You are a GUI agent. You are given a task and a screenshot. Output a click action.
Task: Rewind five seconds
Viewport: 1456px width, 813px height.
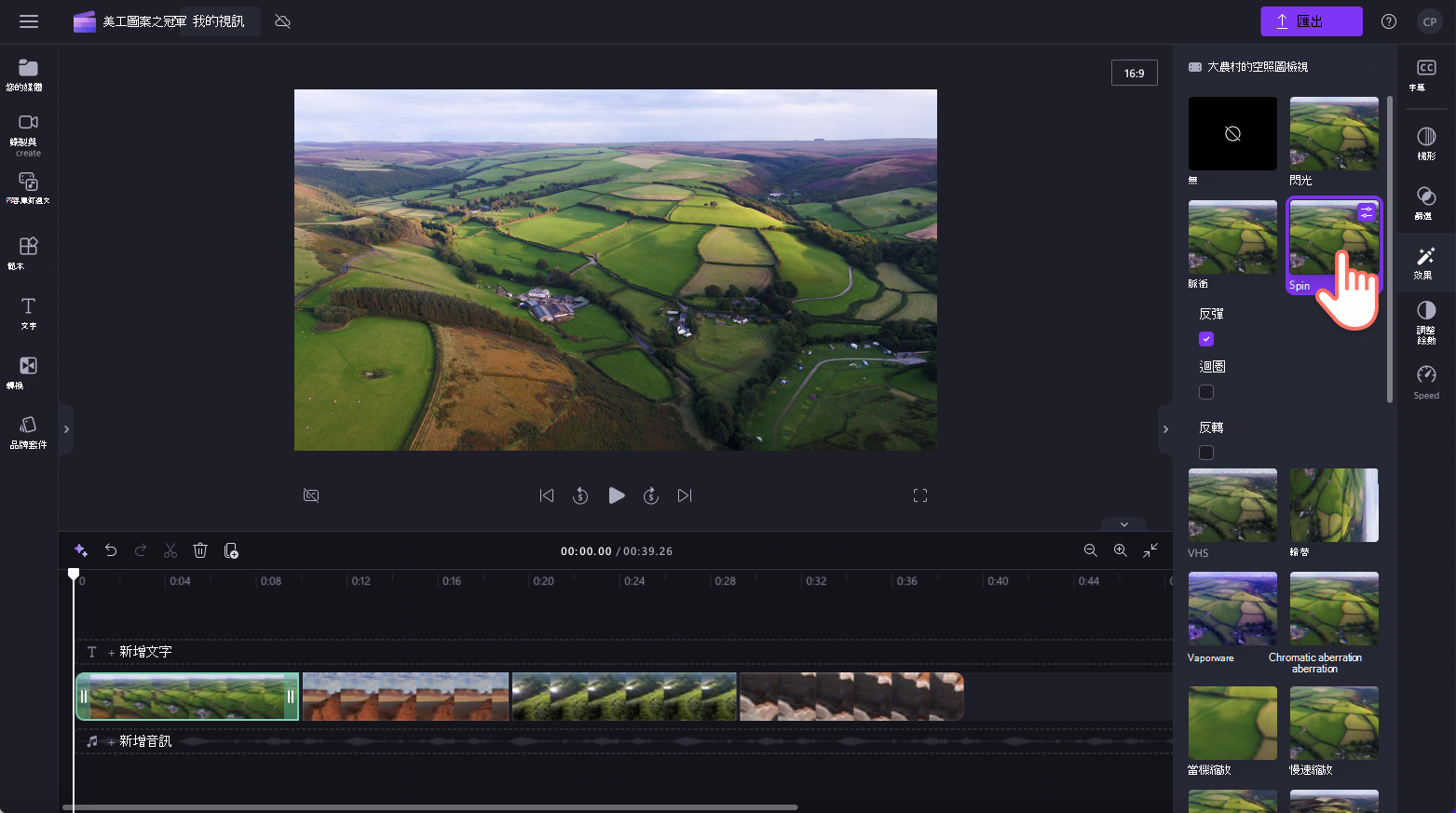pos(580,495)
